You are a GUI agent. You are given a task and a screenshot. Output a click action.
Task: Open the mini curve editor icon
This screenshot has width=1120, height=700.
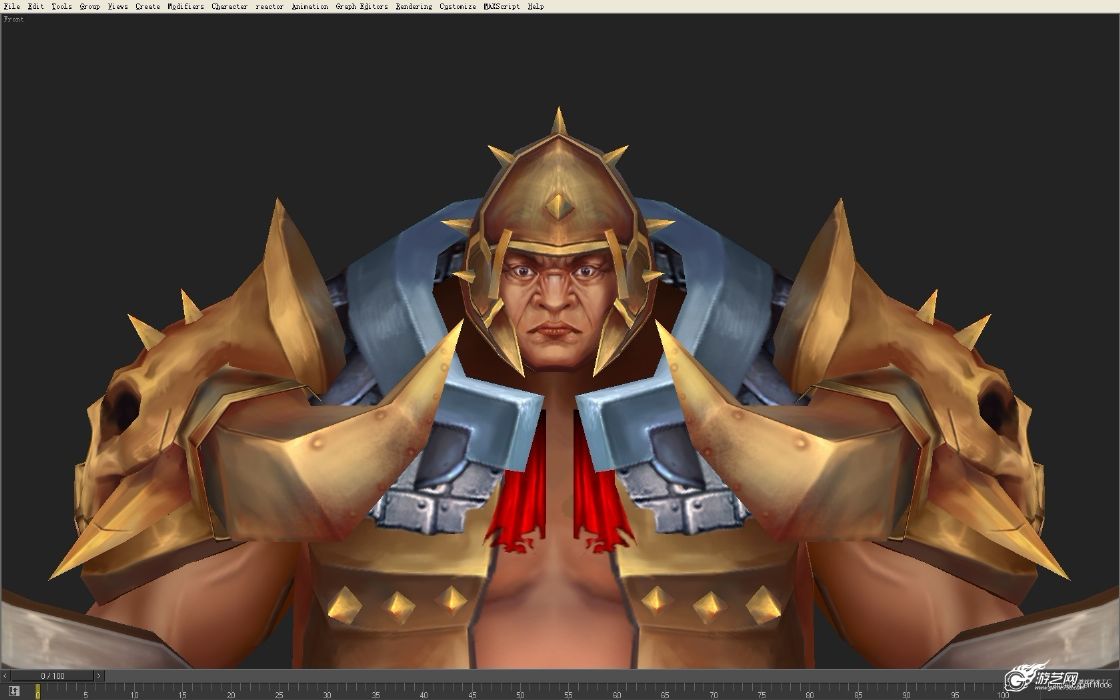coord(14,691)
